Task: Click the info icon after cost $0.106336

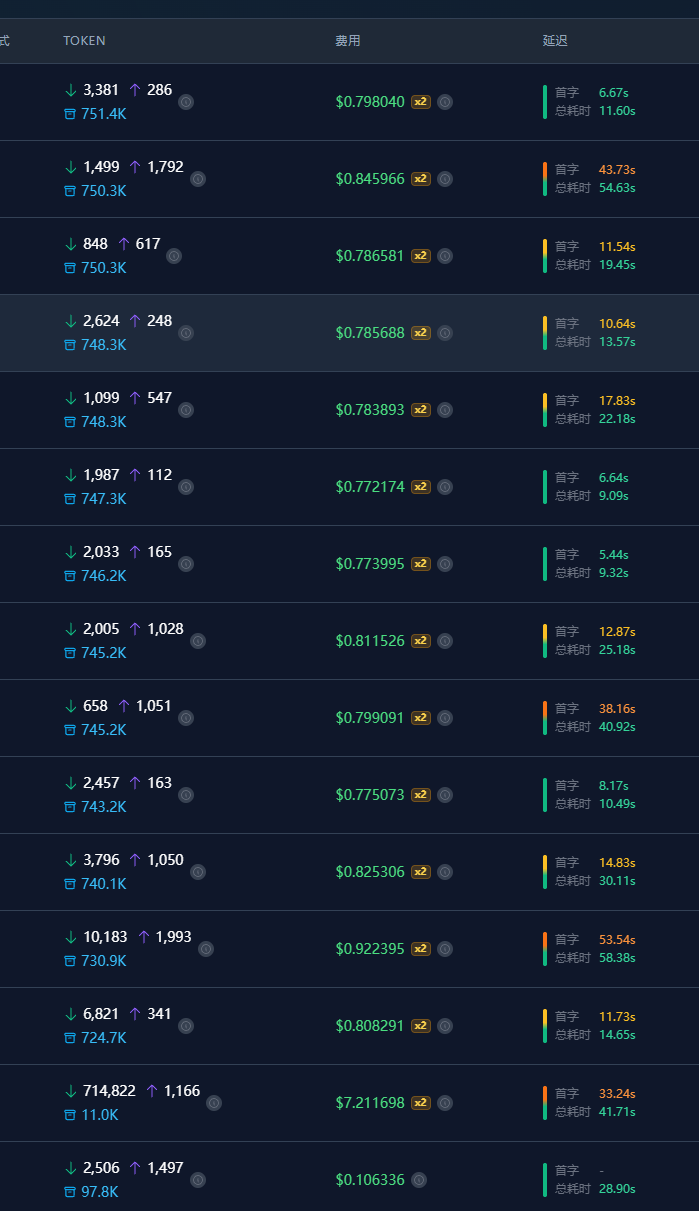Action: 419,1180
